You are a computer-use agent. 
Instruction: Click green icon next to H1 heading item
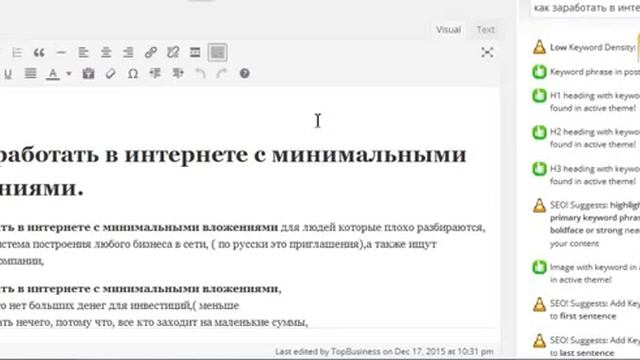[539, 96]
